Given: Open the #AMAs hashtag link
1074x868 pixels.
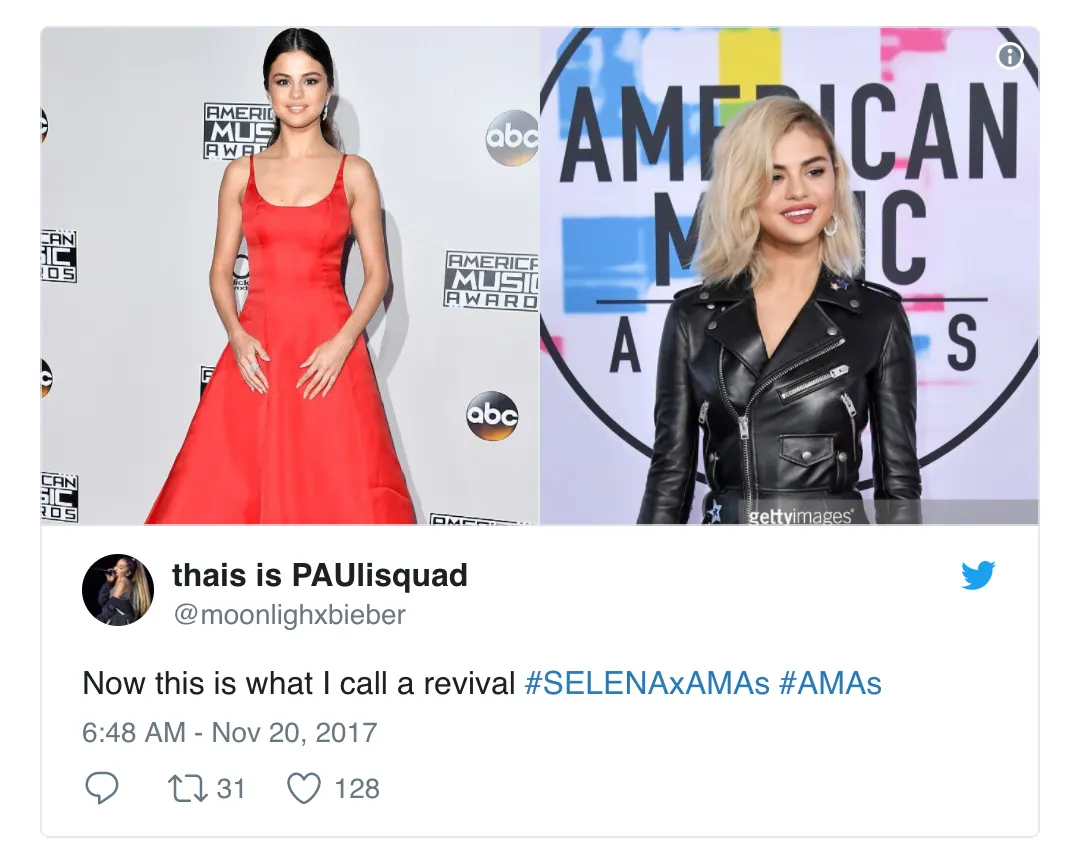Looking at the screenshot, I should 830,683.
